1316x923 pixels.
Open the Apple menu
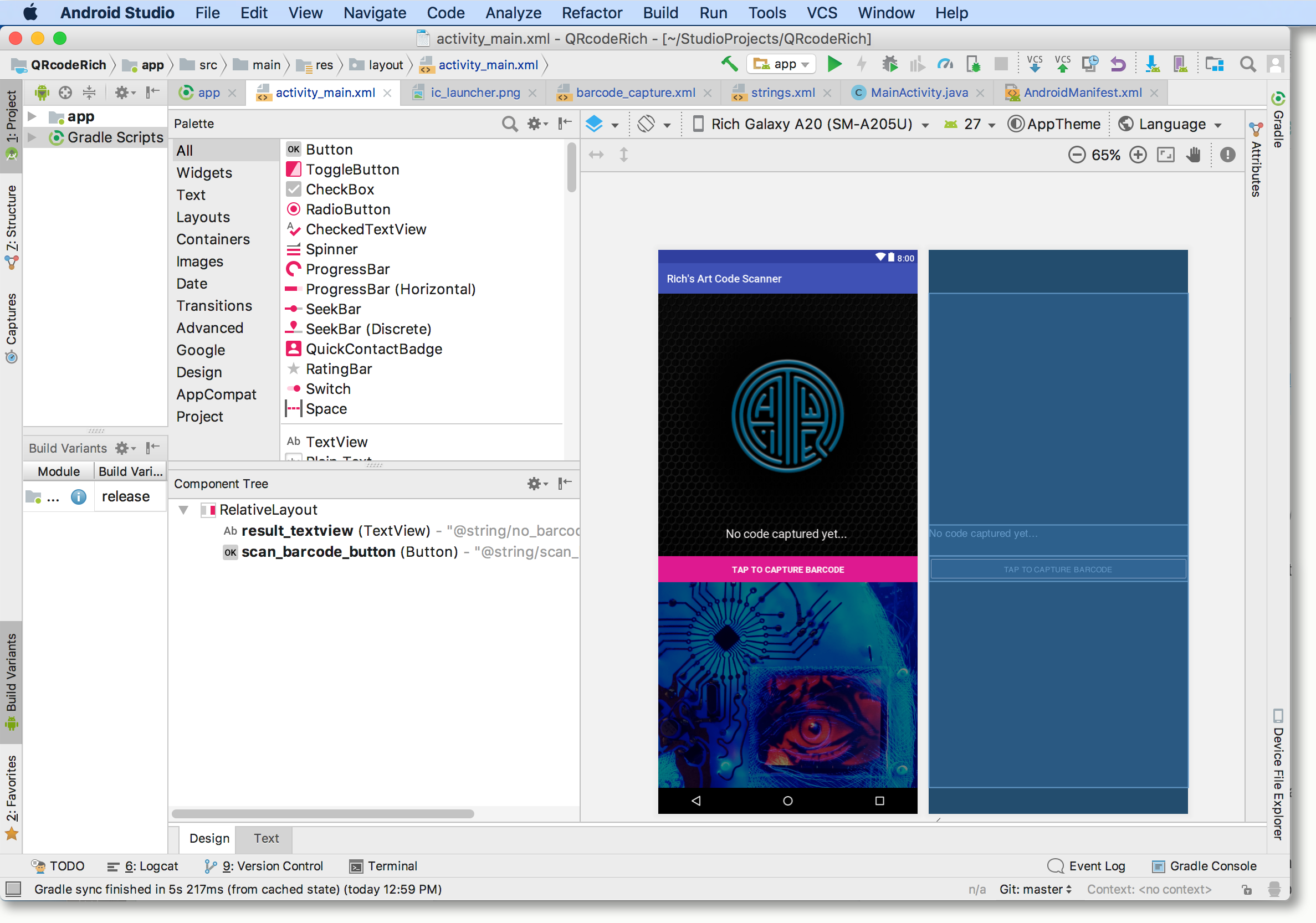(x=30, y=13)
